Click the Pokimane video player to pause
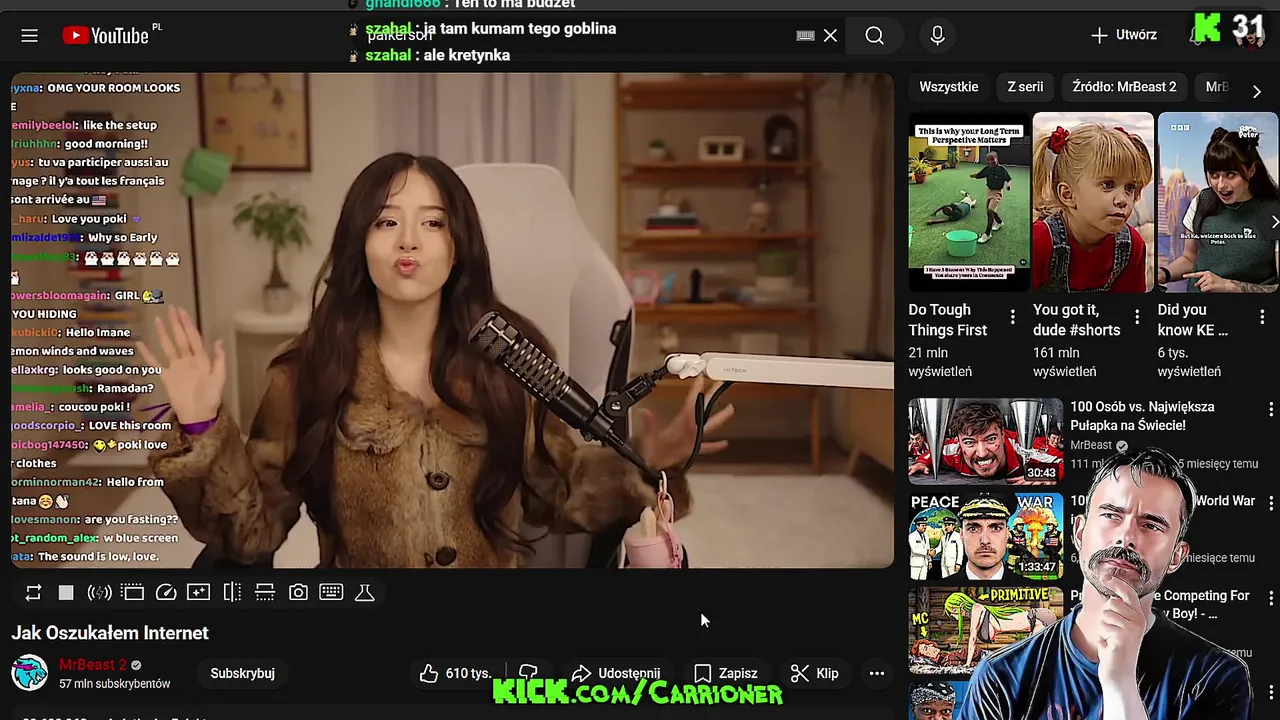Viewport: 1280px width, 720px height. [x=452, y=320]
